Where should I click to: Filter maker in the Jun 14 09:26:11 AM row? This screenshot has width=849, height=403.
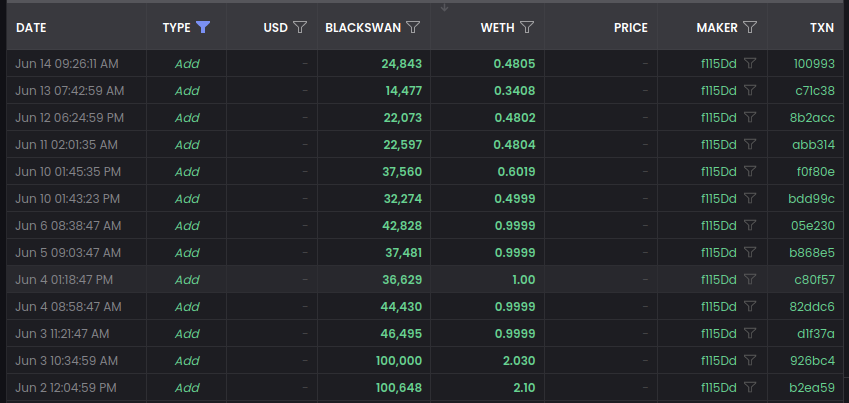pos(749,63)
